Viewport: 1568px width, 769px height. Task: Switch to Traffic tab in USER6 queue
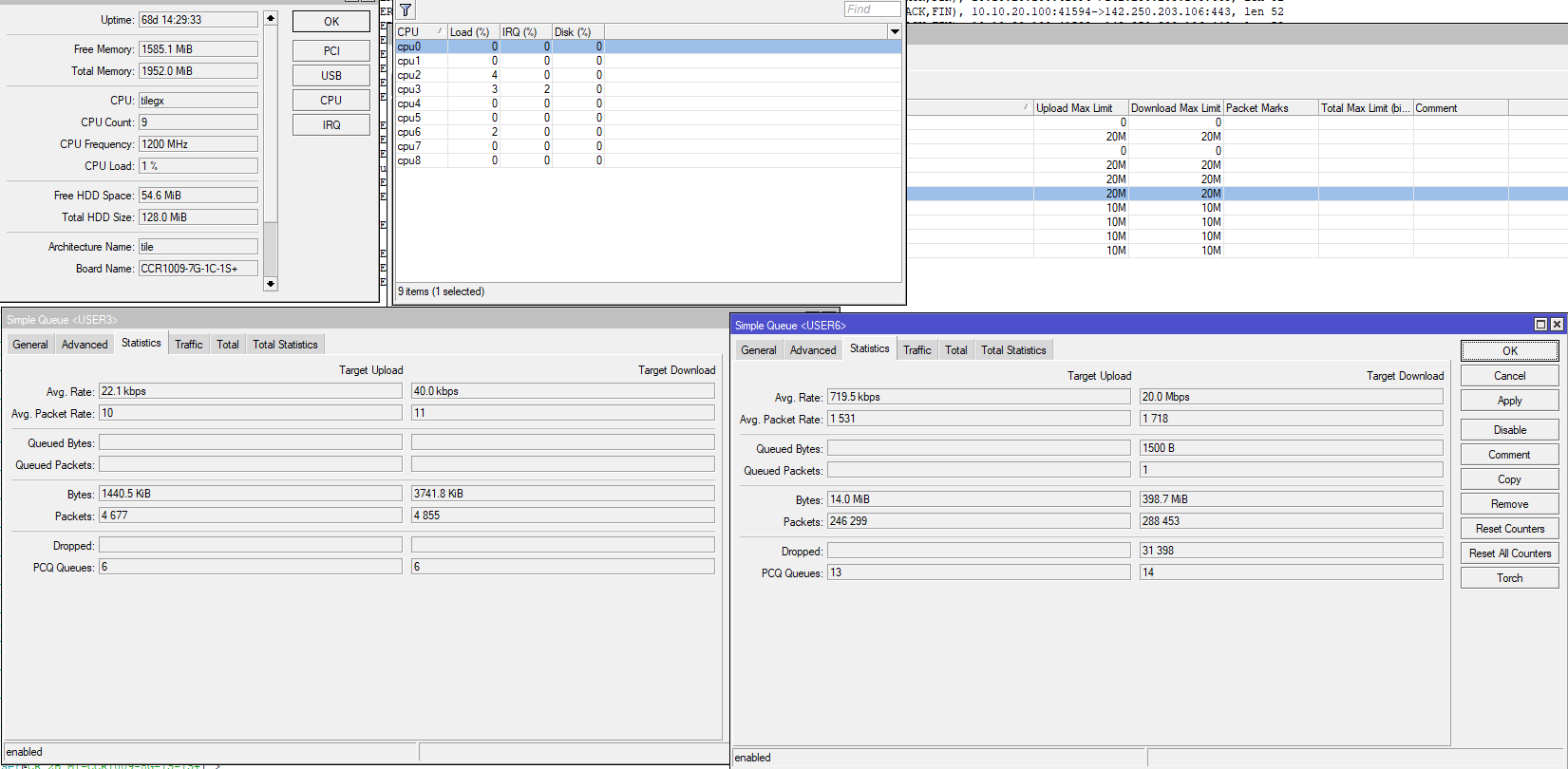(x=916, y=350)
